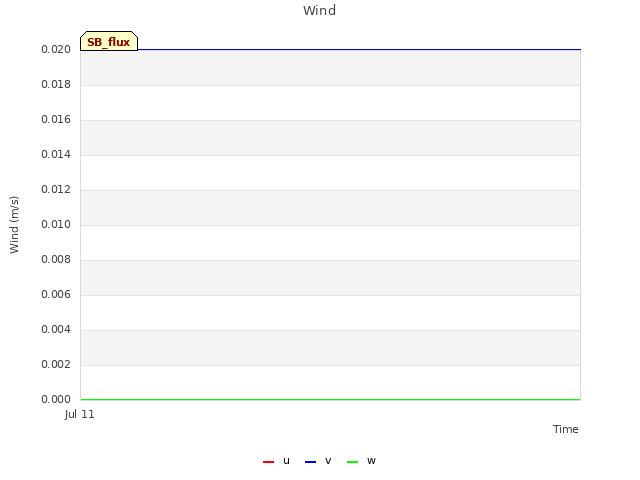Click the red u legend swatch
Viewport: 640px width, 480px height.
(x=268, y=462)
